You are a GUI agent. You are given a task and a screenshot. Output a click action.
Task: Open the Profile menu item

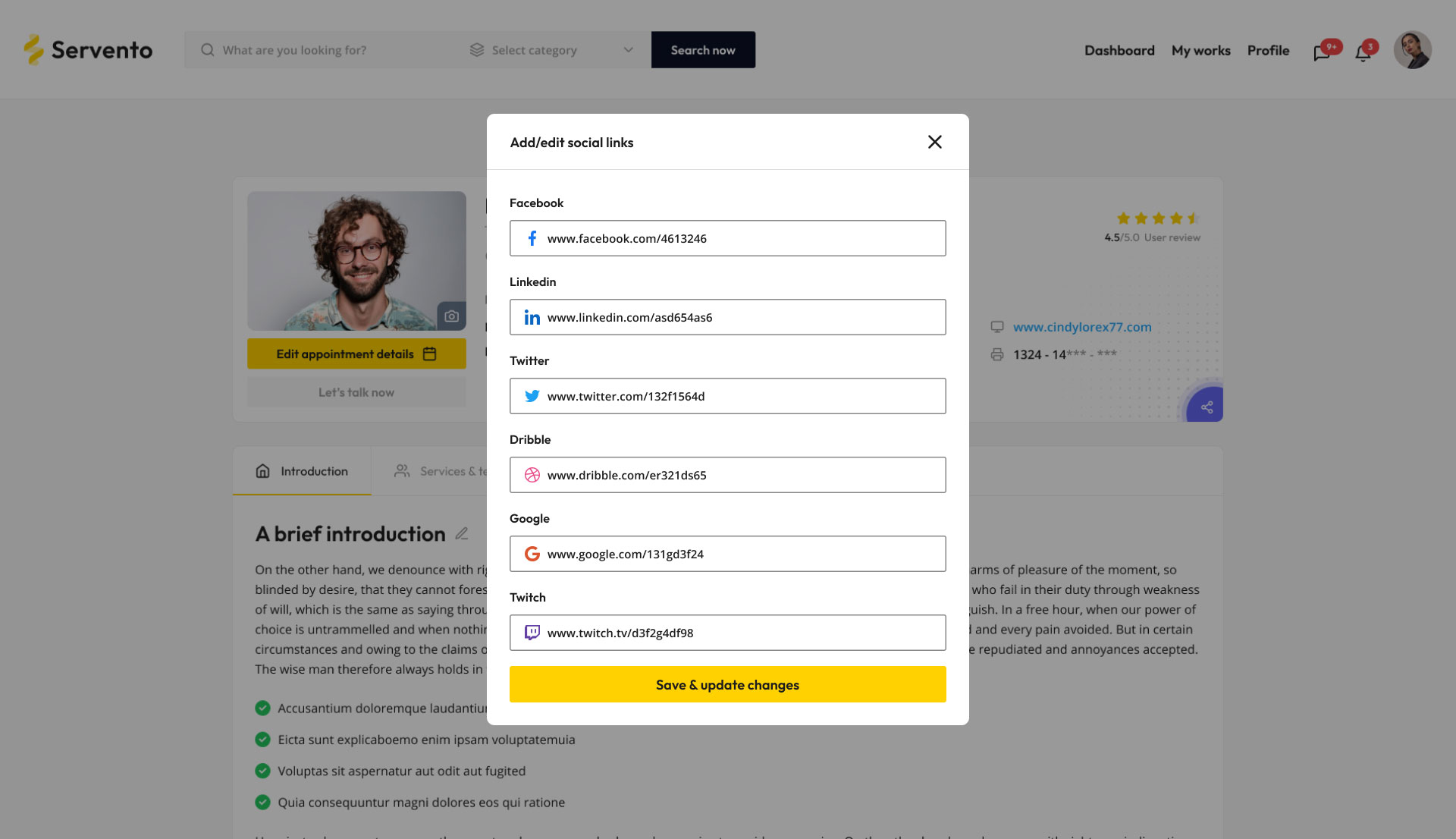tap(1268, 50)
